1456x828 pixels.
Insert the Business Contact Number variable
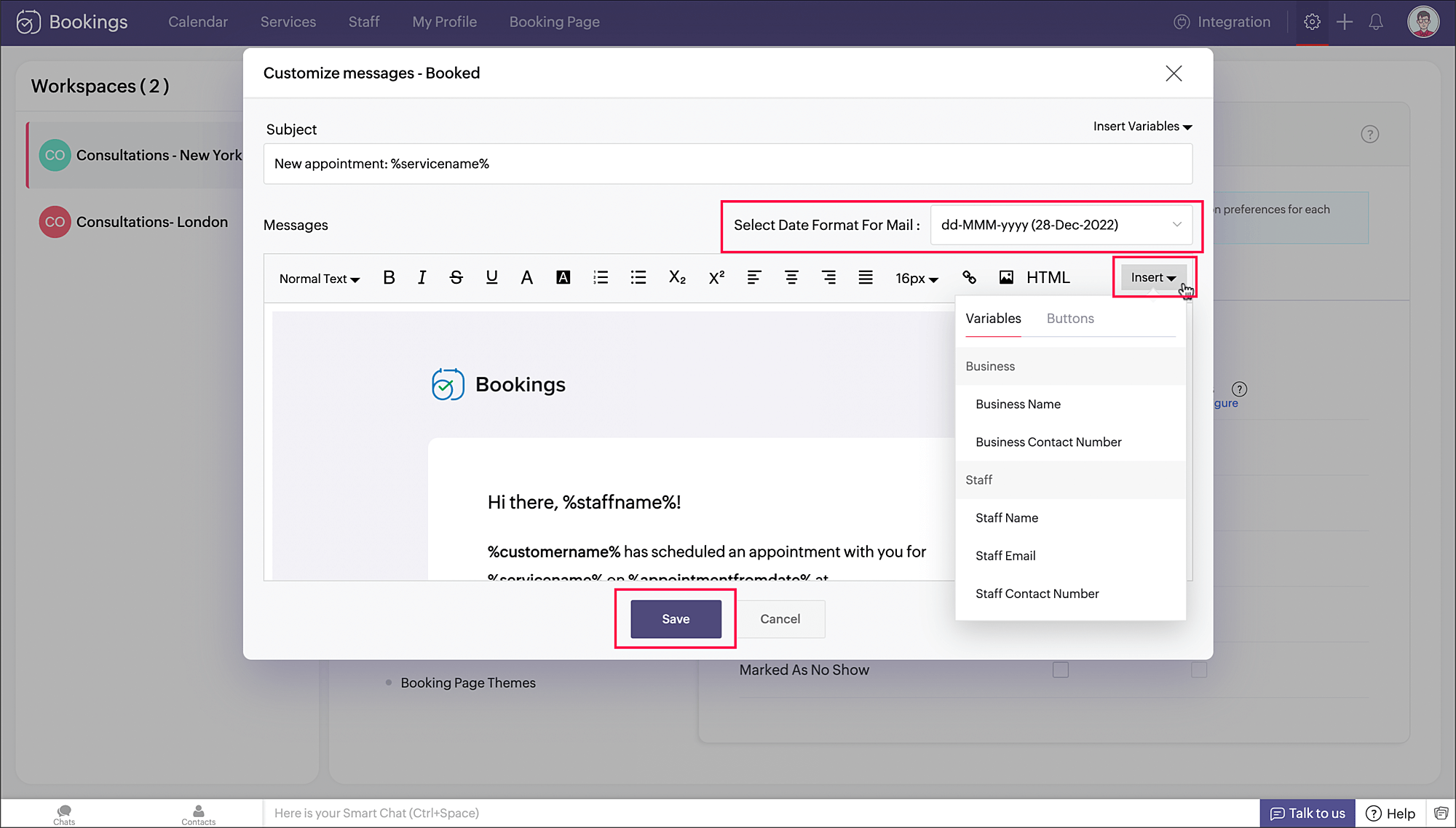tap(1070, 442)
